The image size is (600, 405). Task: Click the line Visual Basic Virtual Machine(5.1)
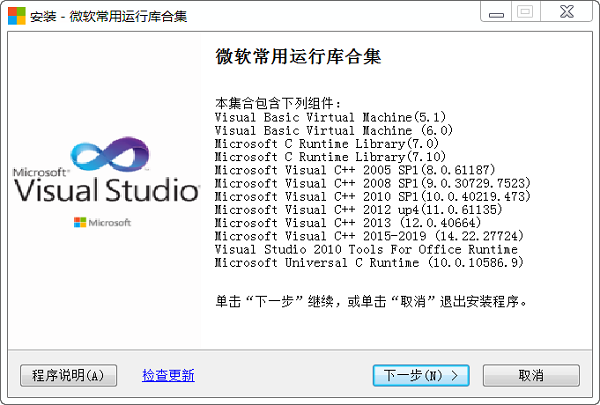[330, 117]
